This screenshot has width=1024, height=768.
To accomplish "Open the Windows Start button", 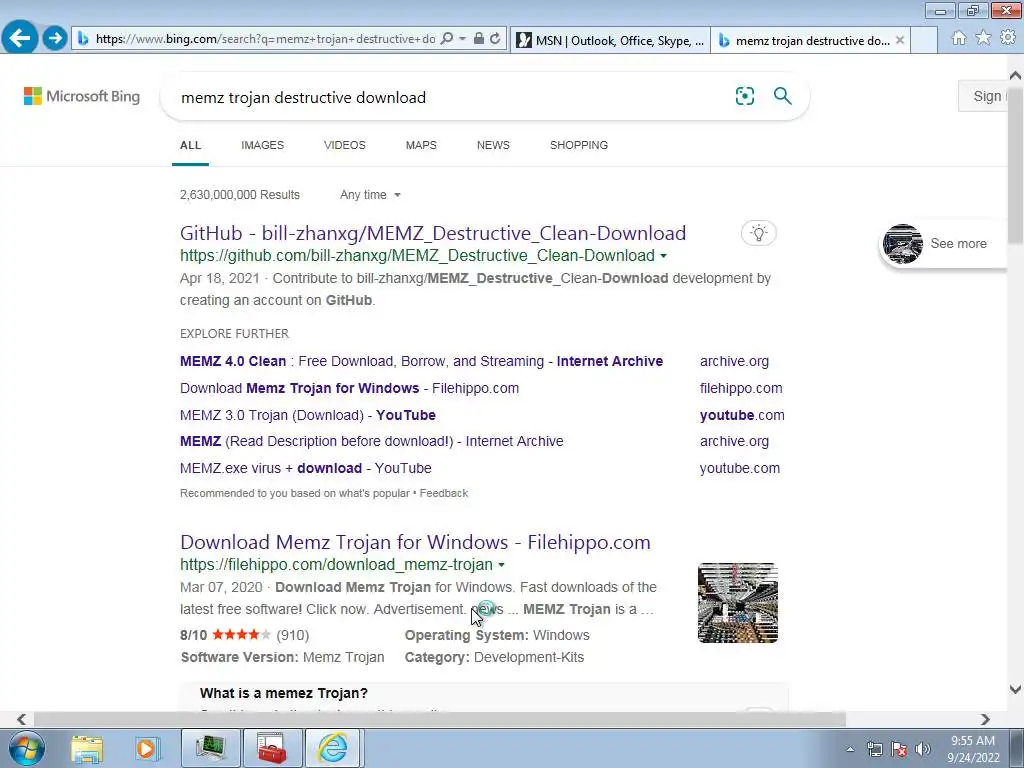I will (x=27, y=748).
